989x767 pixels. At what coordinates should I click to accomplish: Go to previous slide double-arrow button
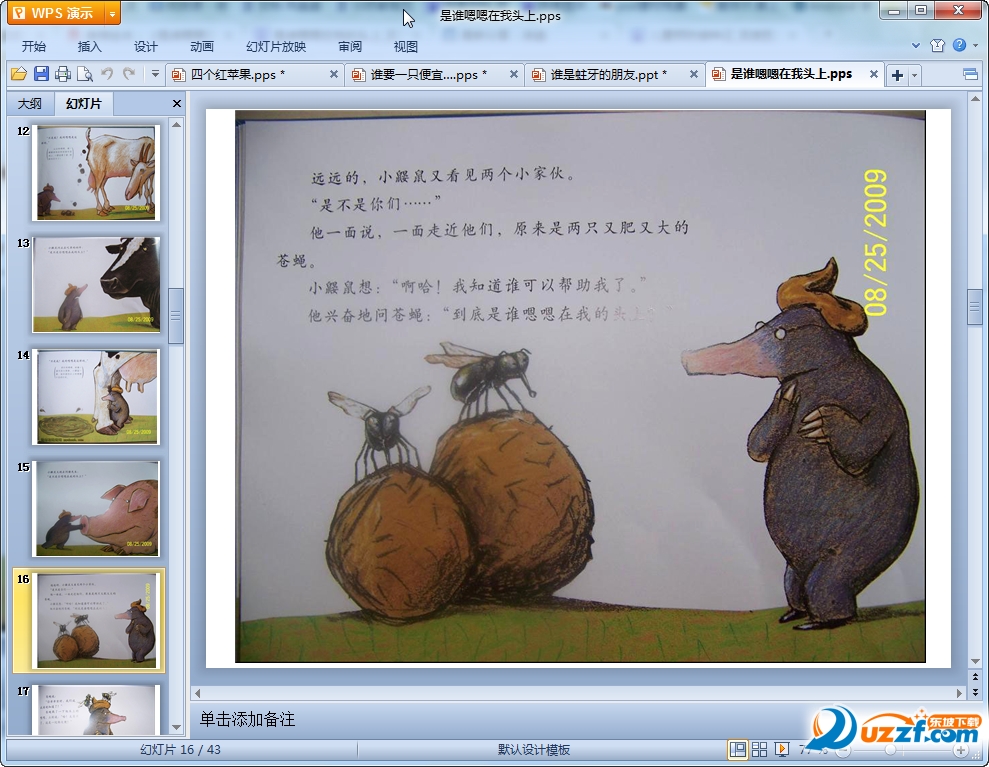click(975, 677)
